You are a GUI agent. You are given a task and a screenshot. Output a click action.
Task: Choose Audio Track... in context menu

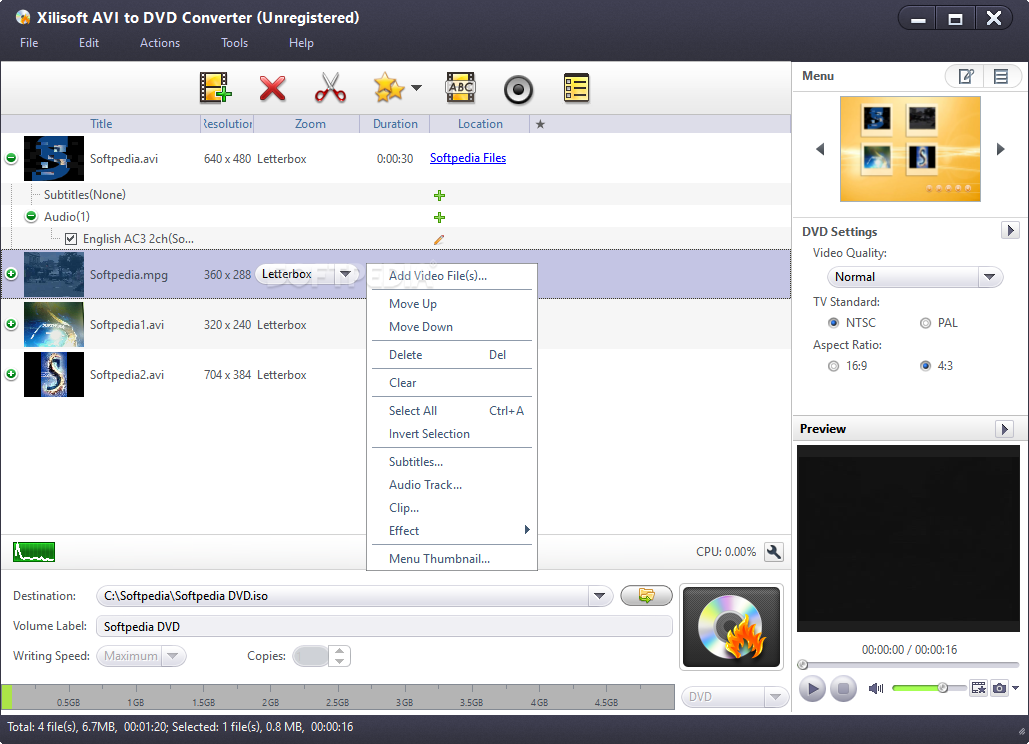[452, 485]
